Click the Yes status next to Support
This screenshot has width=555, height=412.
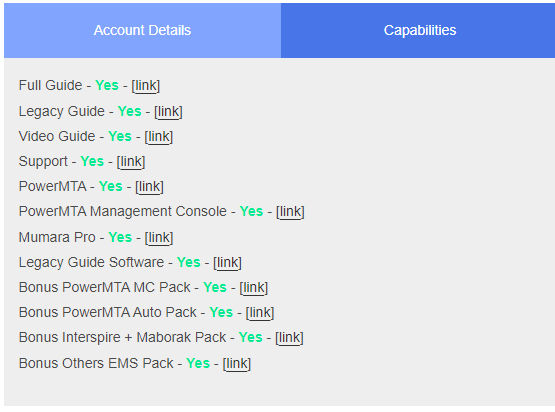[92, 161]
